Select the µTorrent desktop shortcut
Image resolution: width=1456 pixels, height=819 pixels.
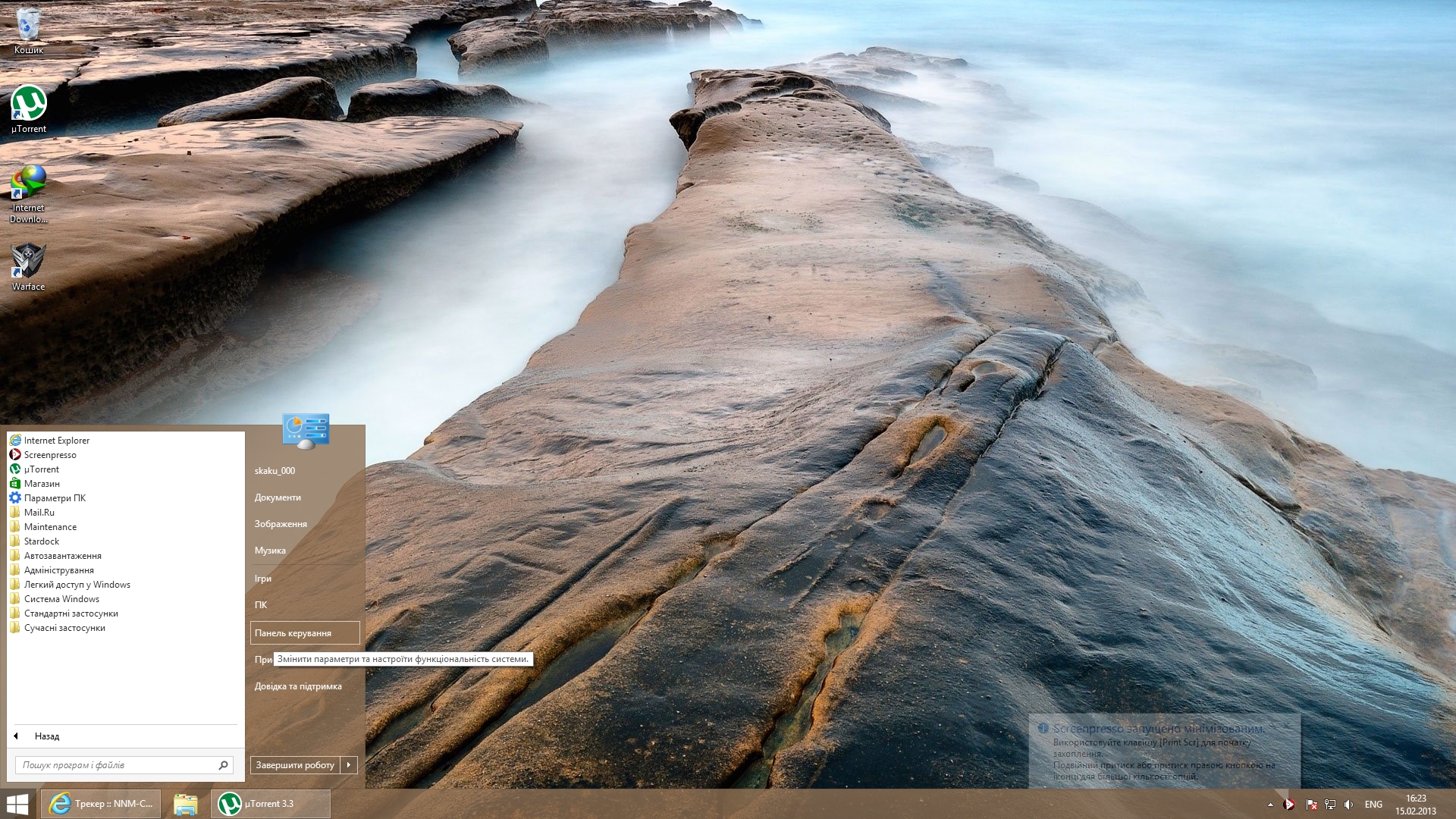28,108
